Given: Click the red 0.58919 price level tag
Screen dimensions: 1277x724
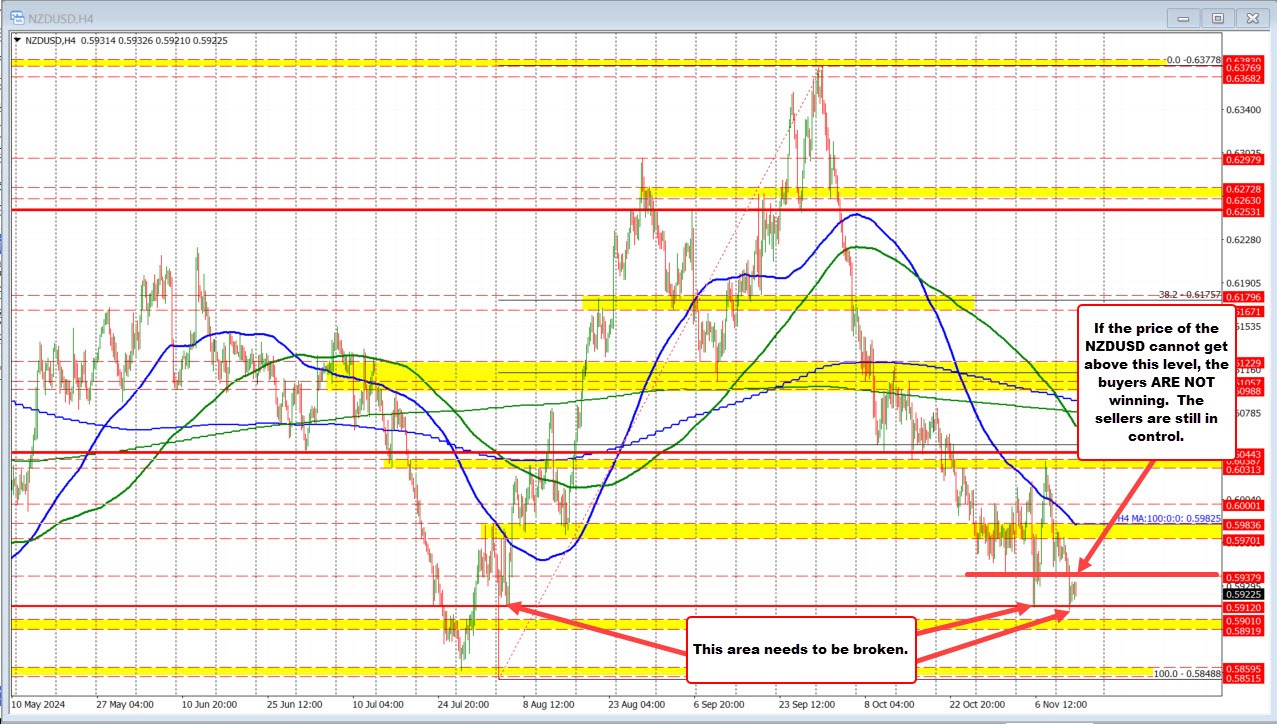Looking at the screenshot, I should click(x=1242, y=631).
